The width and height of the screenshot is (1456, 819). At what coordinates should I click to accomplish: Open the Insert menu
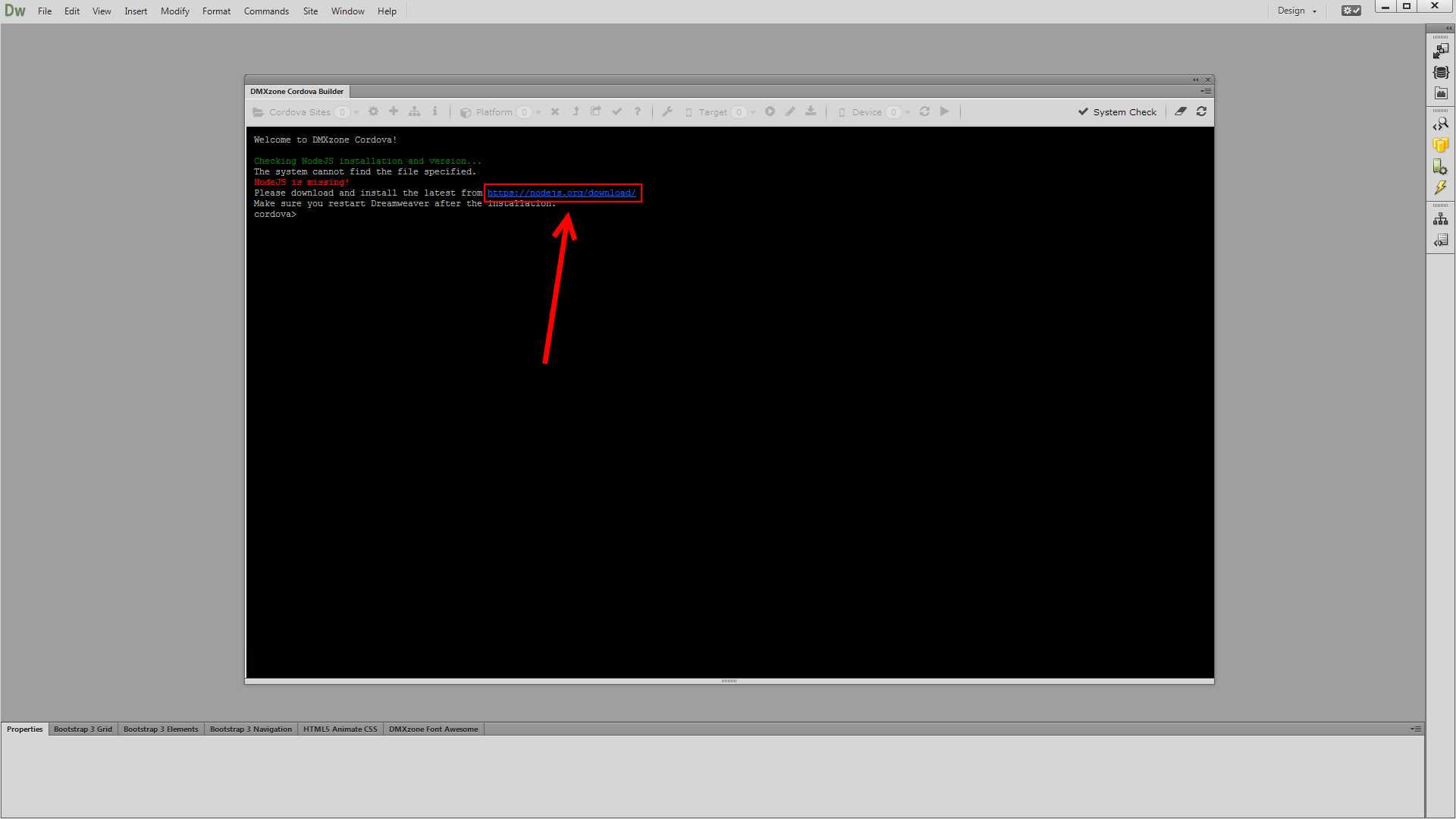pos(136,11)
